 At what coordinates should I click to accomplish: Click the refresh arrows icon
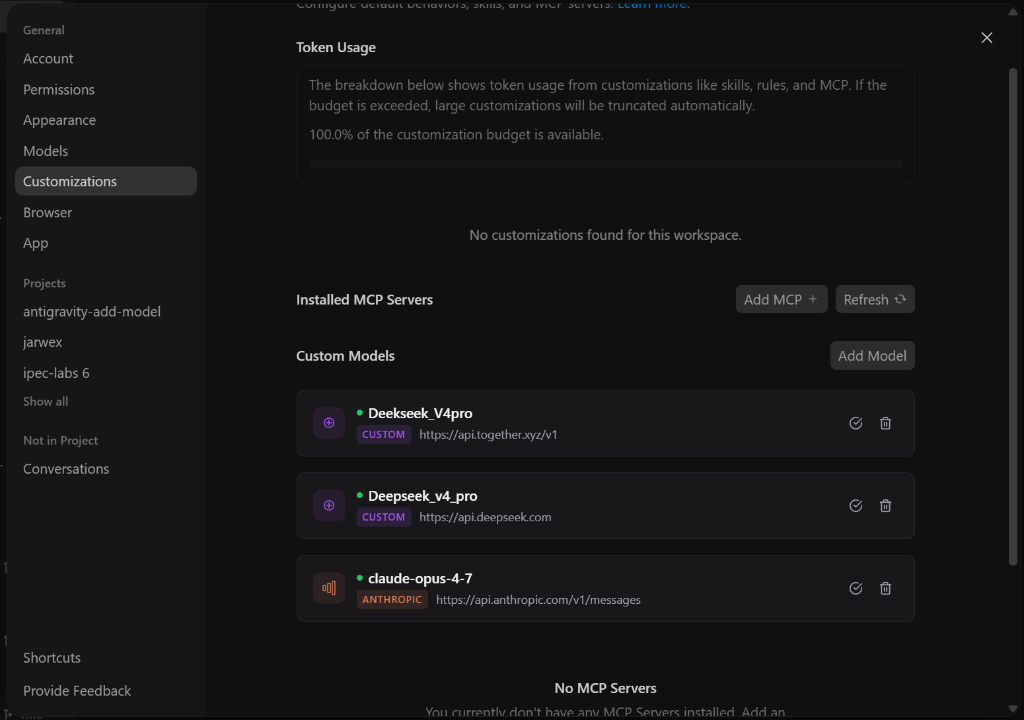900,299
